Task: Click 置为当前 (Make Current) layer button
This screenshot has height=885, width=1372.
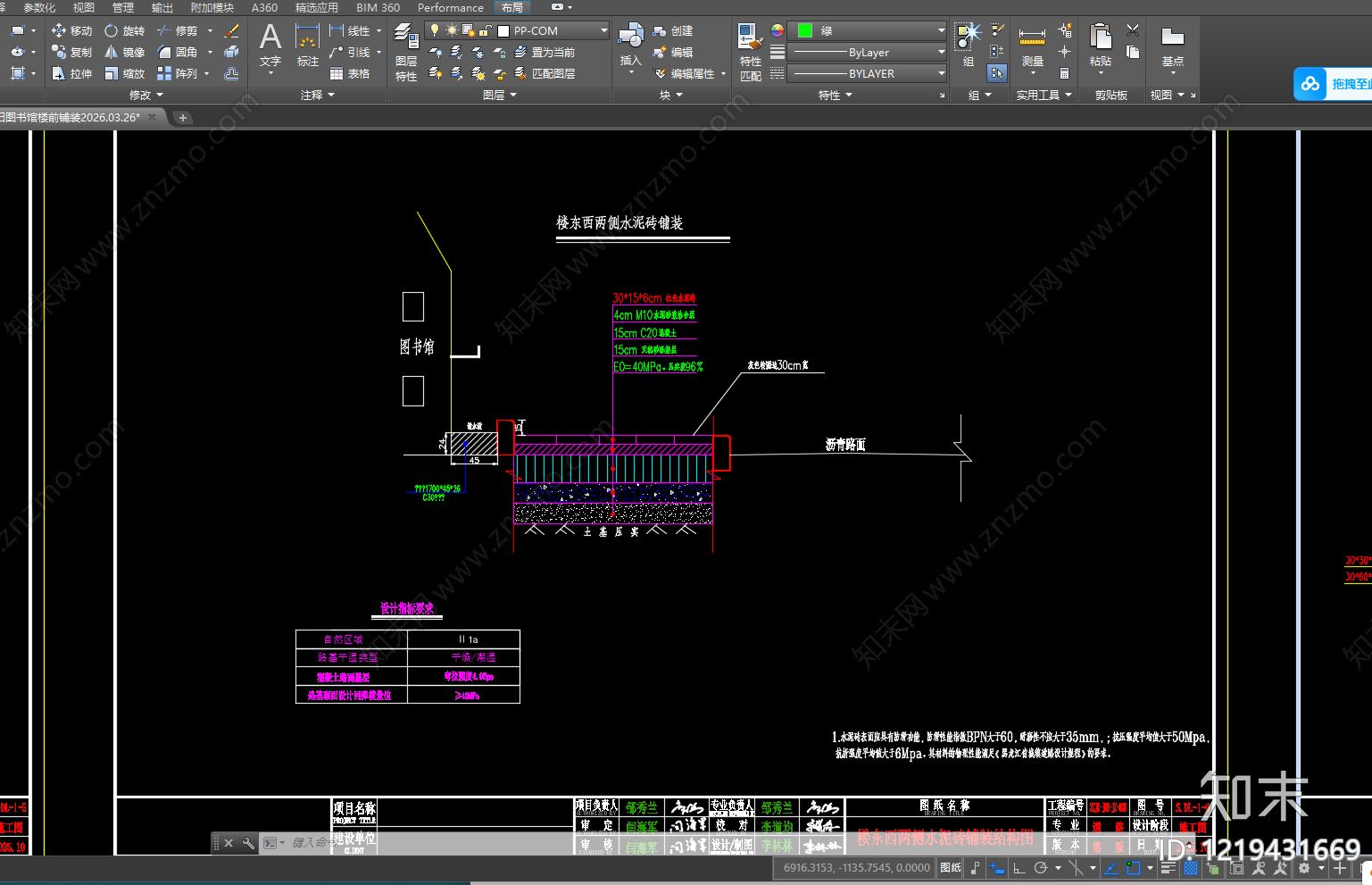Action: pos(545,53)
